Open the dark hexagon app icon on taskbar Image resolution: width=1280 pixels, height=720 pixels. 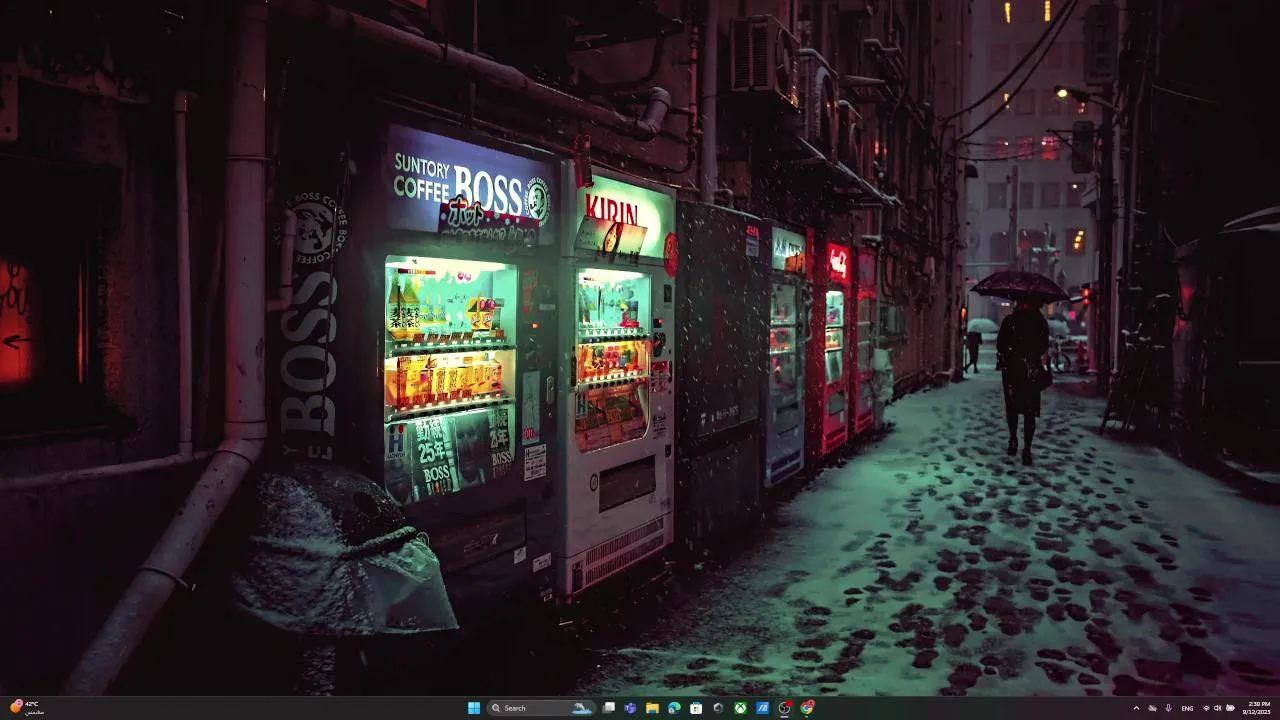tap(718, 708)
